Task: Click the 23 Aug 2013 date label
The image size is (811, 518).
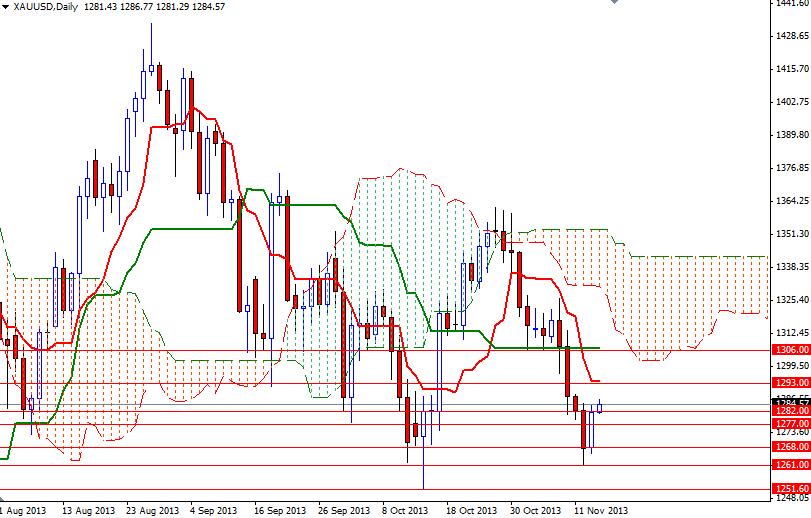Action: point(152,511)
